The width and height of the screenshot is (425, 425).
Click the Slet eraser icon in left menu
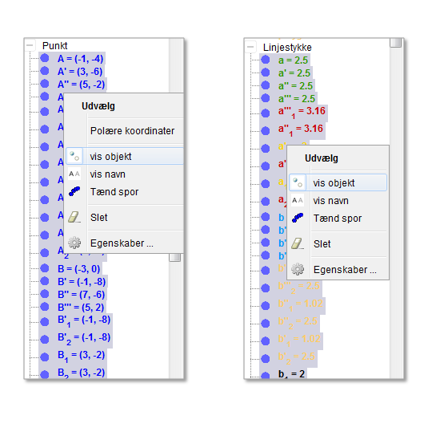click(74, 217)
